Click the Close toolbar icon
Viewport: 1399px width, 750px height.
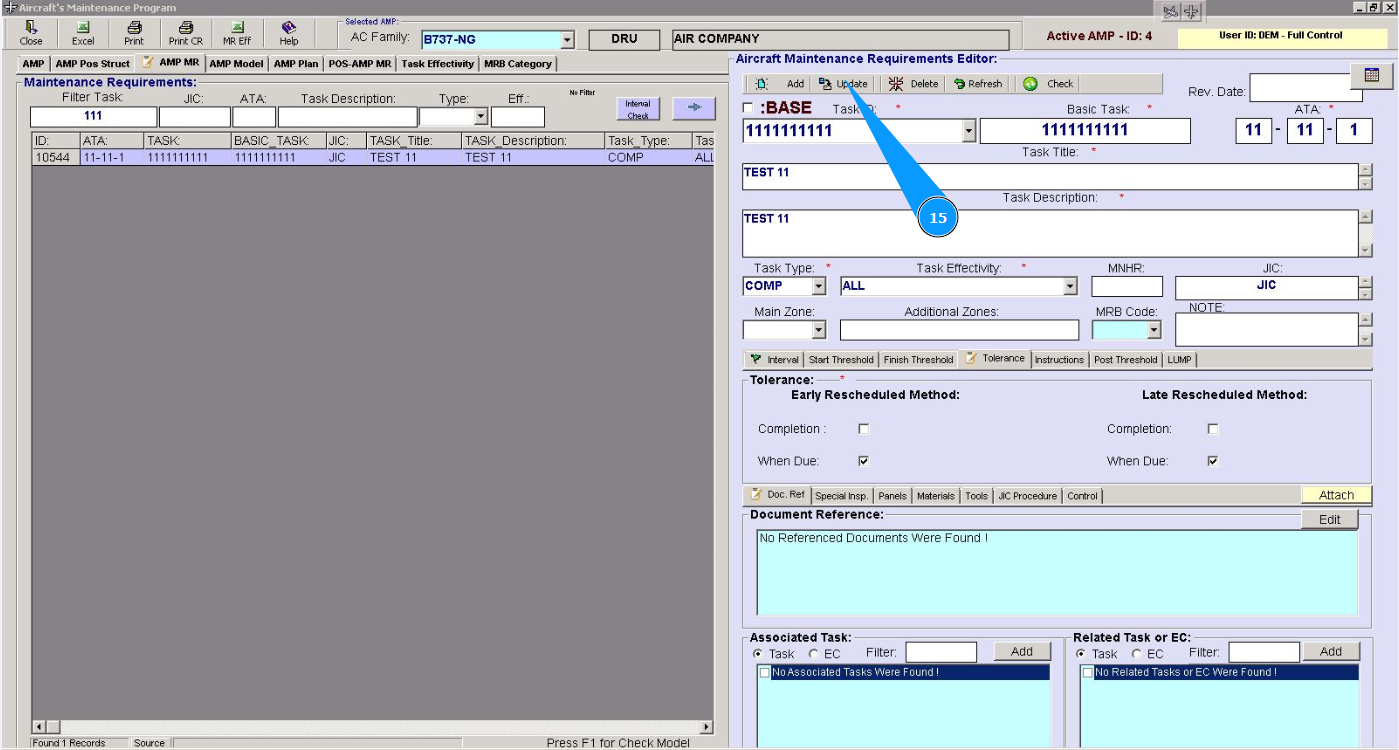pos(31,33)
